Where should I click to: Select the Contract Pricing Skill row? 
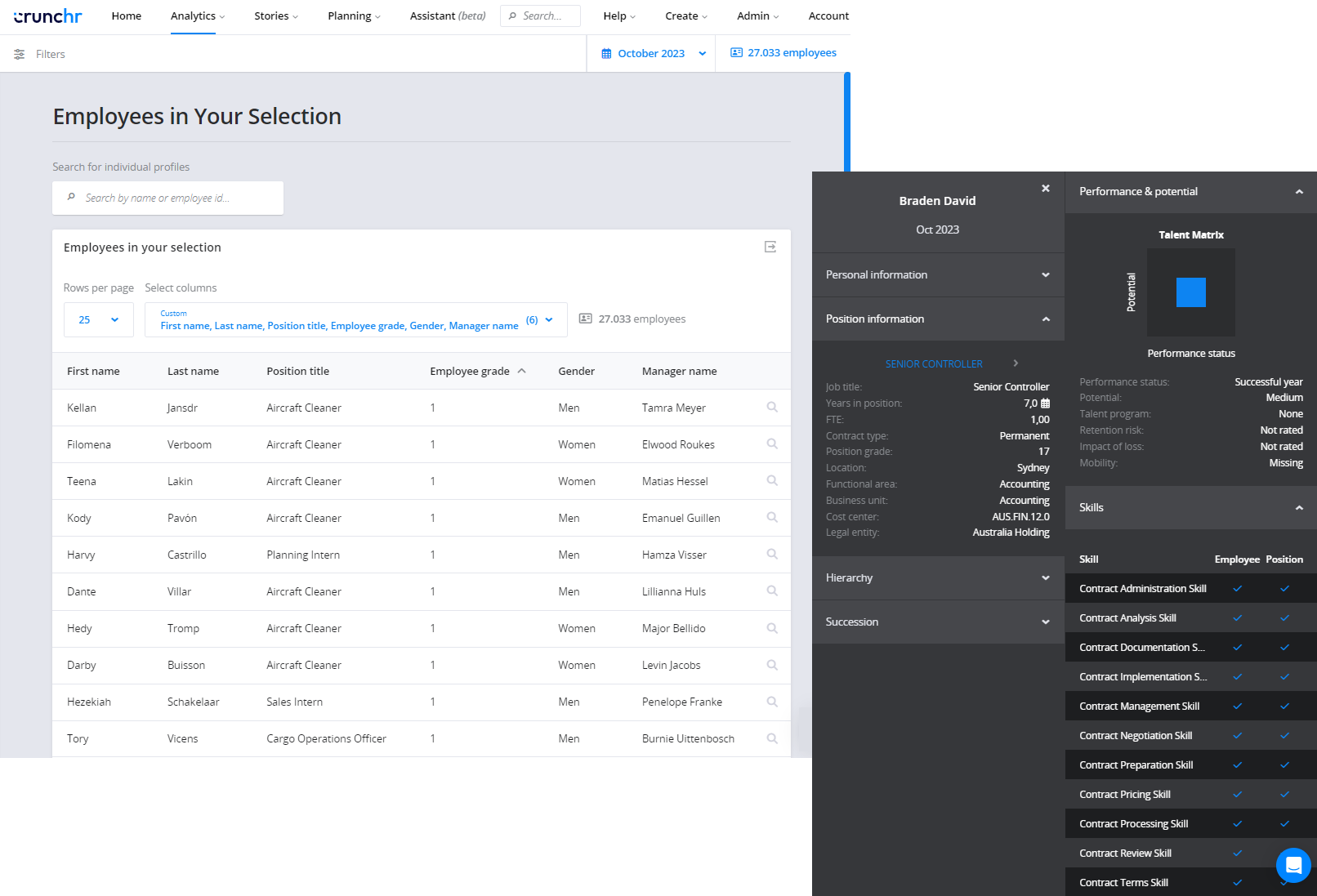(1191, 795)
